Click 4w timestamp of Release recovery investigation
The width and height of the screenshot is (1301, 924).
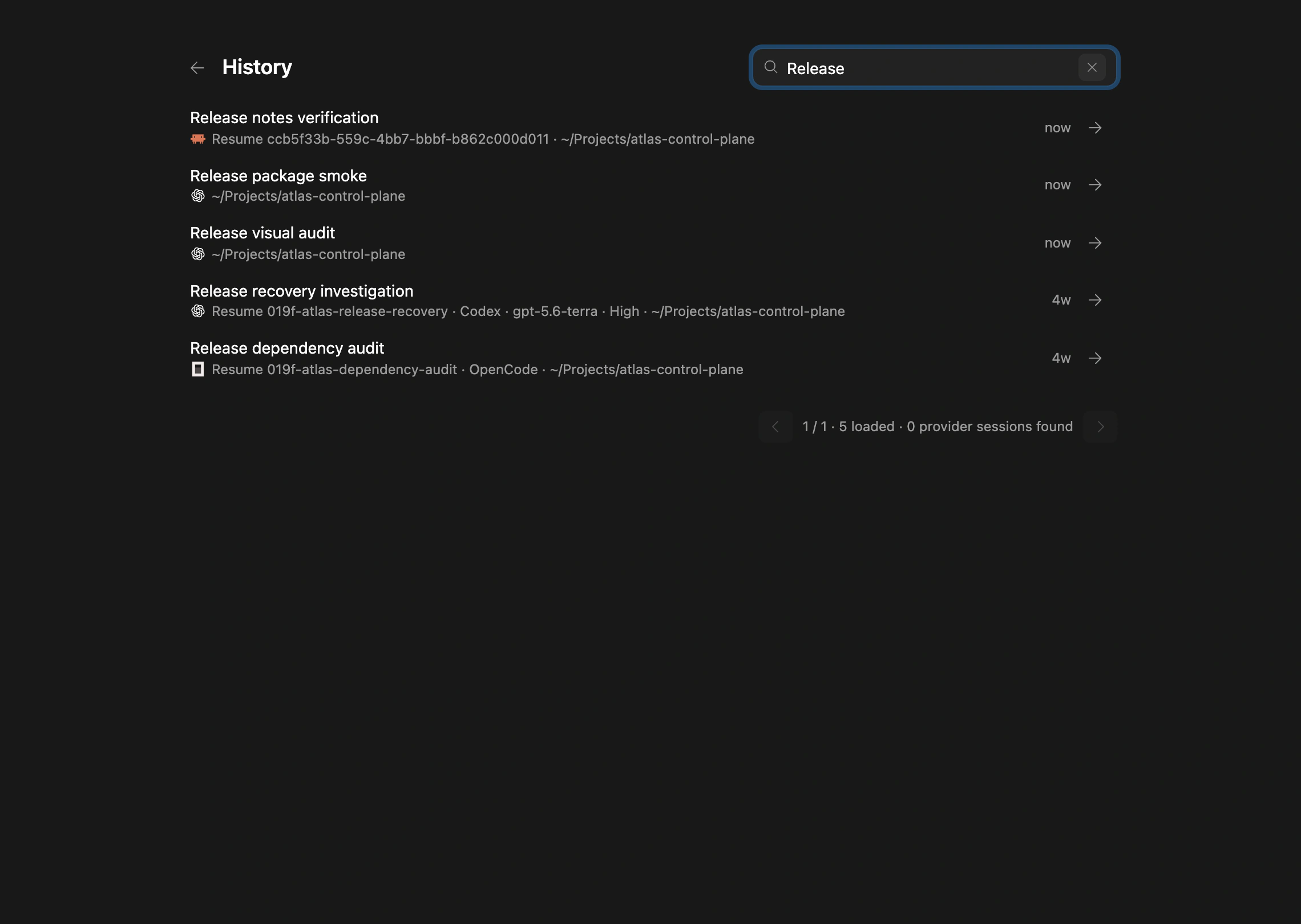1061,300
